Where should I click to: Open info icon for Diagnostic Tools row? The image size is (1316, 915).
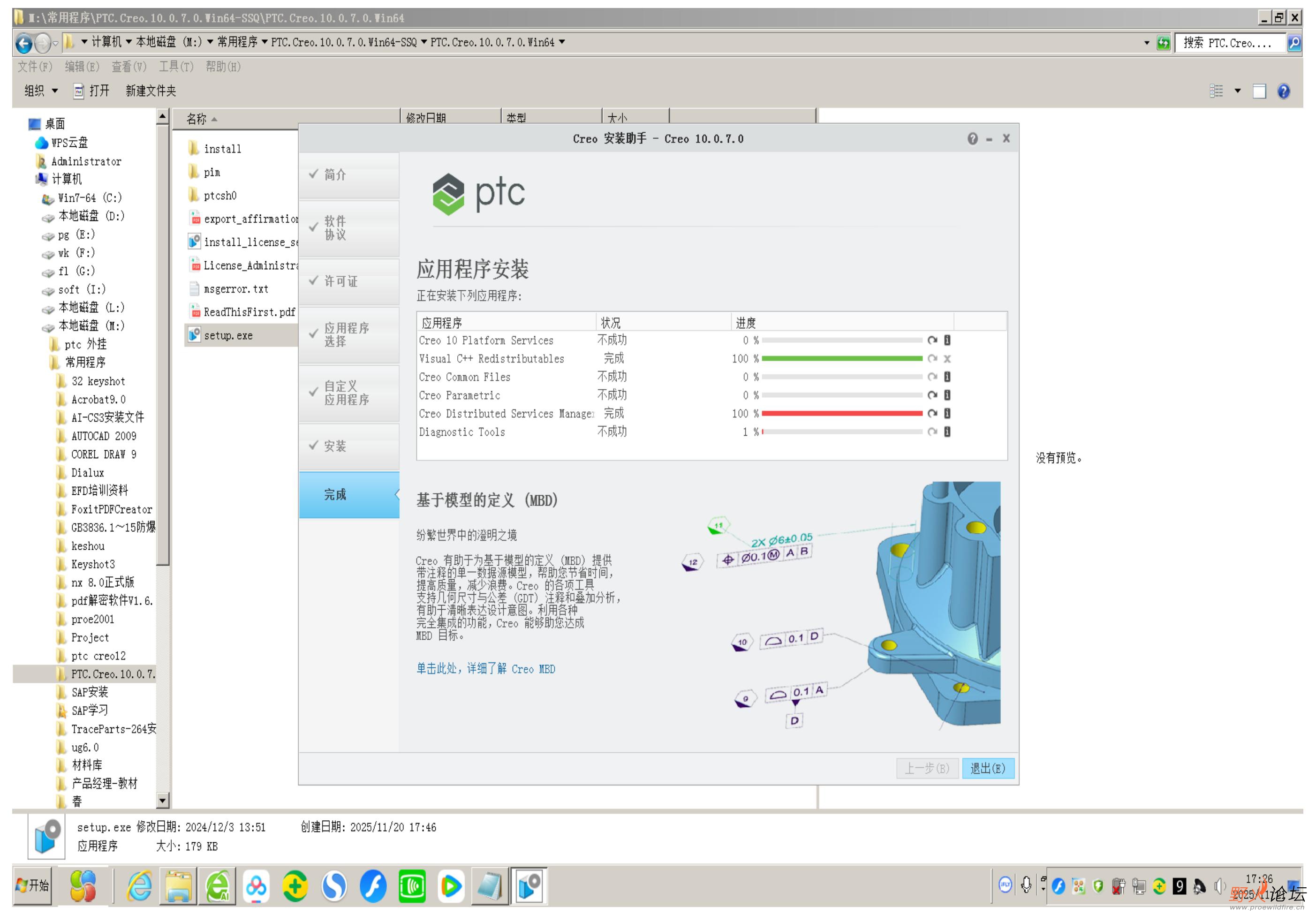coord(947,431)
